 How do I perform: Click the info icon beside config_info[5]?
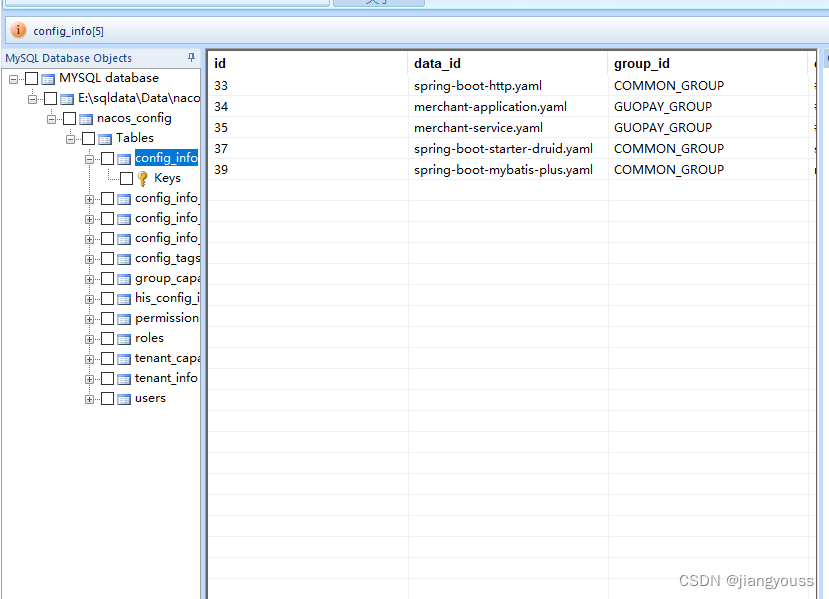click(17, 30)
